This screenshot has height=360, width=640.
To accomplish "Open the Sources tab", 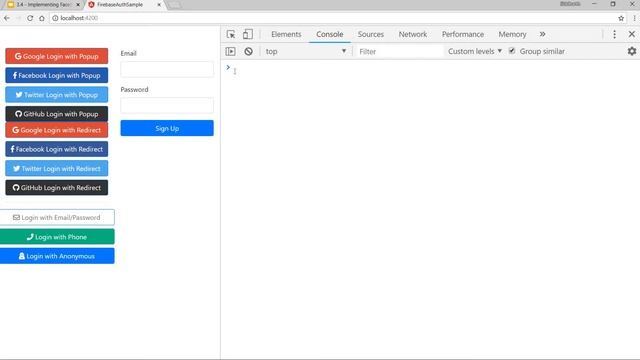I will (371, 34).
